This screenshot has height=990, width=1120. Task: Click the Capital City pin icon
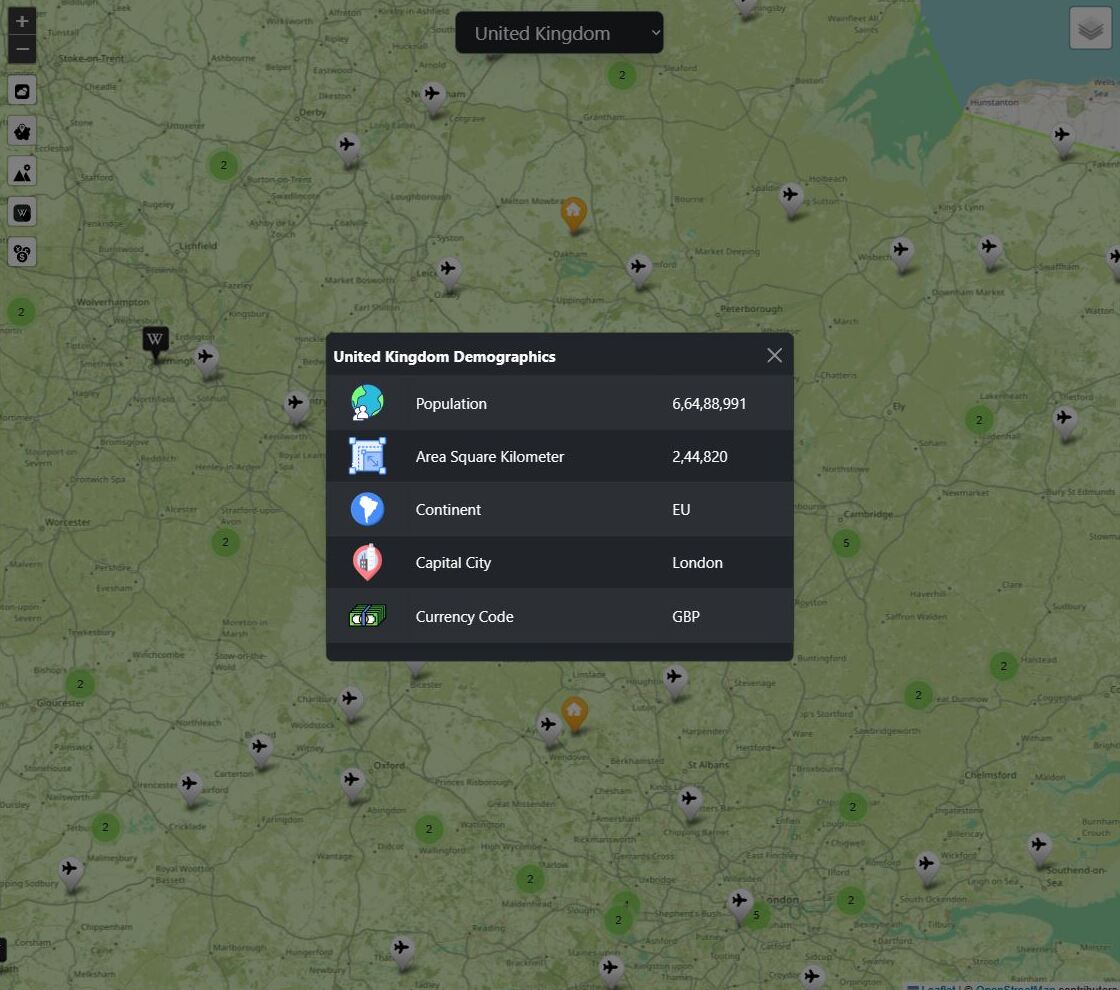click(x=367, y=562)
